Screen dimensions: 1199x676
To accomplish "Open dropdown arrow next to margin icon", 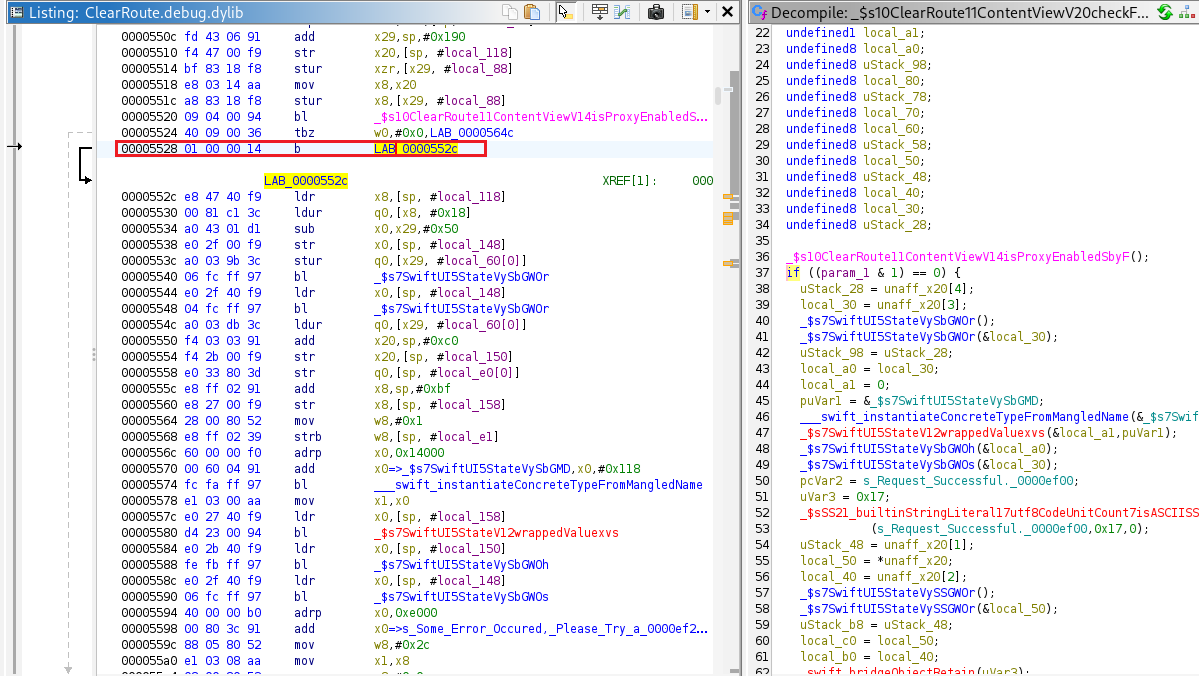I will (708, 13).
